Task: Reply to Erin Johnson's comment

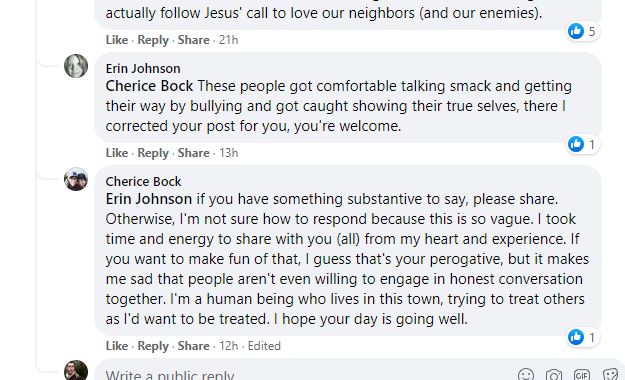Action: pyautogui.click(x=153, y=153)
